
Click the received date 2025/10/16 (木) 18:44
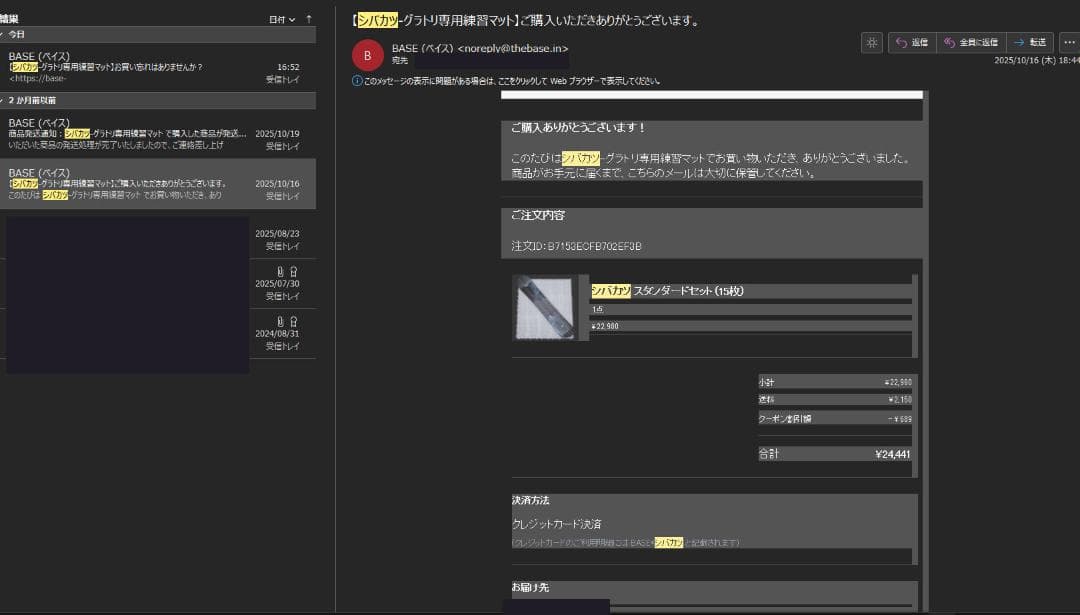pos(1037,61)
